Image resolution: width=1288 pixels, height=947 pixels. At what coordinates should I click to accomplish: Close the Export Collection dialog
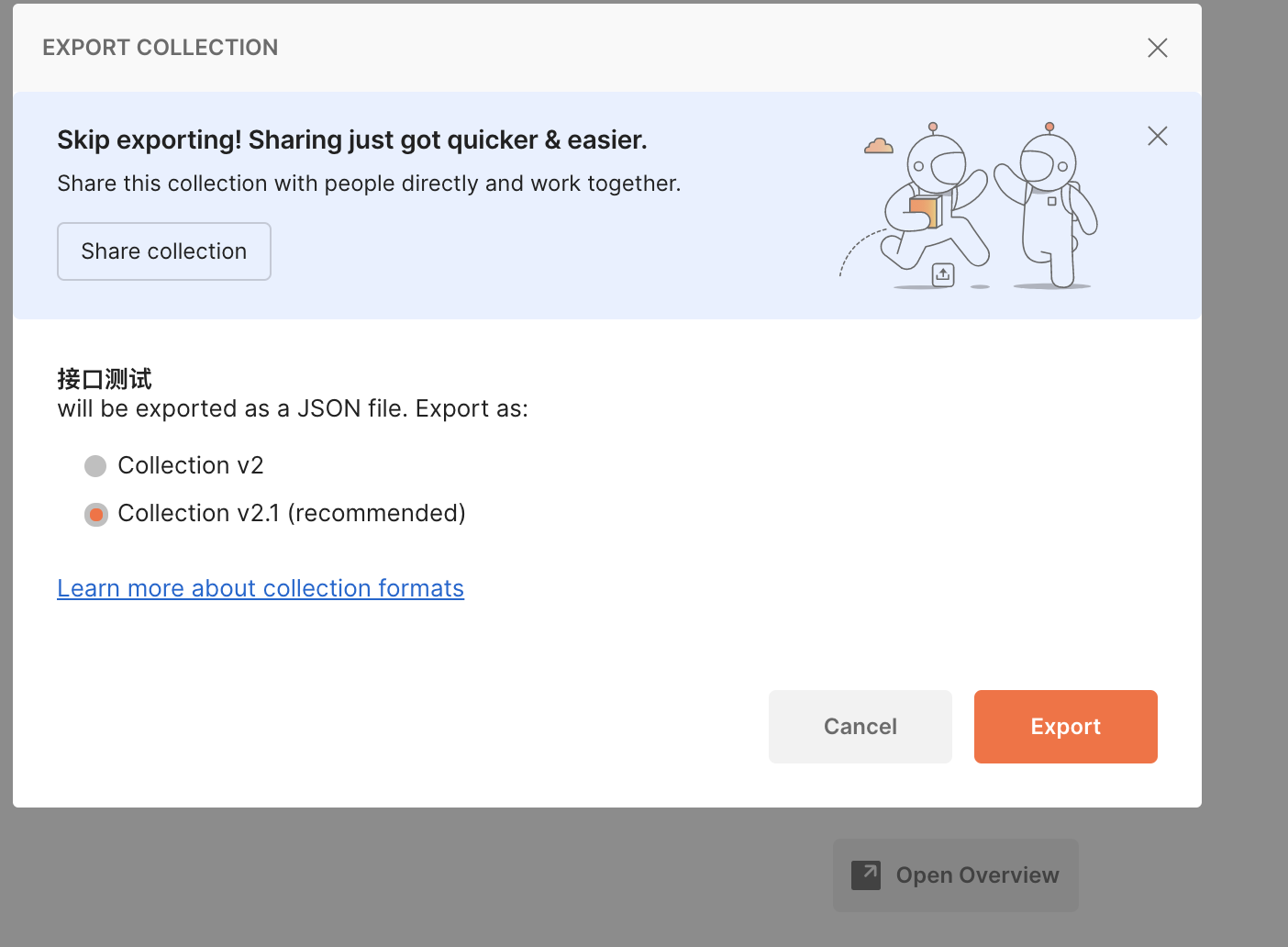point(1157,48)
